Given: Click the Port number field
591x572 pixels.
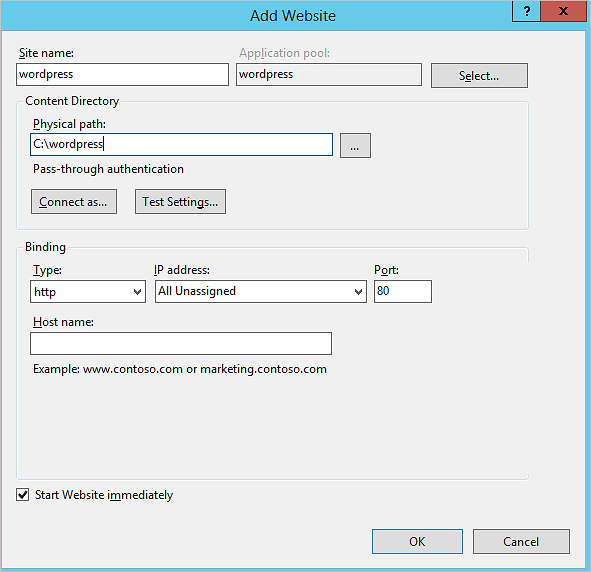Looking at the screenshot, I should [403, 291].
